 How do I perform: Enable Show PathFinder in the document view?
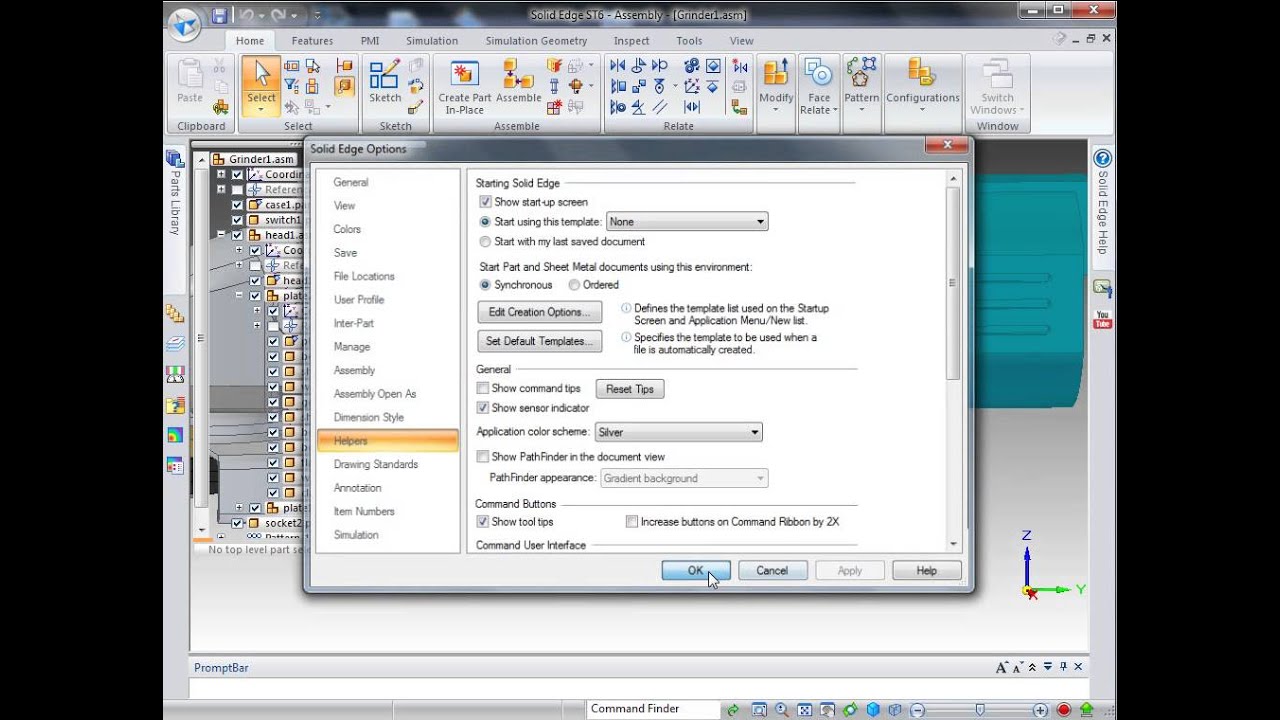(483, 457)
